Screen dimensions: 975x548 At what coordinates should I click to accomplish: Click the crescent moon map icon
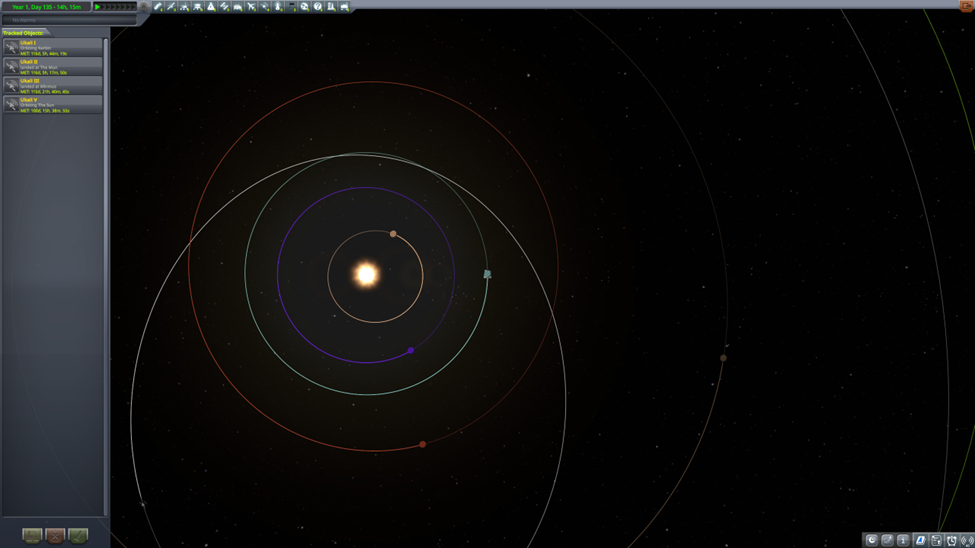point(872,541)
